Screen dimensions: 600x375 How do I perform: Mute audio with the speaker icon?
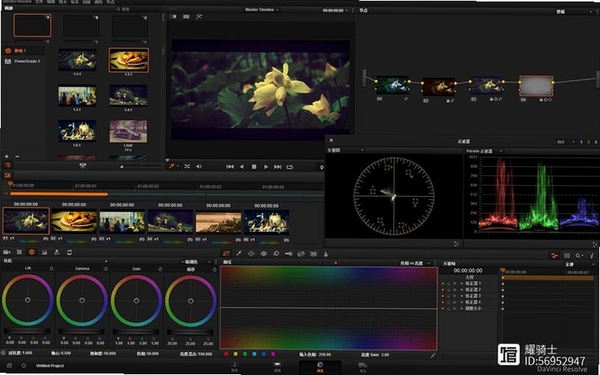(199, 166)
